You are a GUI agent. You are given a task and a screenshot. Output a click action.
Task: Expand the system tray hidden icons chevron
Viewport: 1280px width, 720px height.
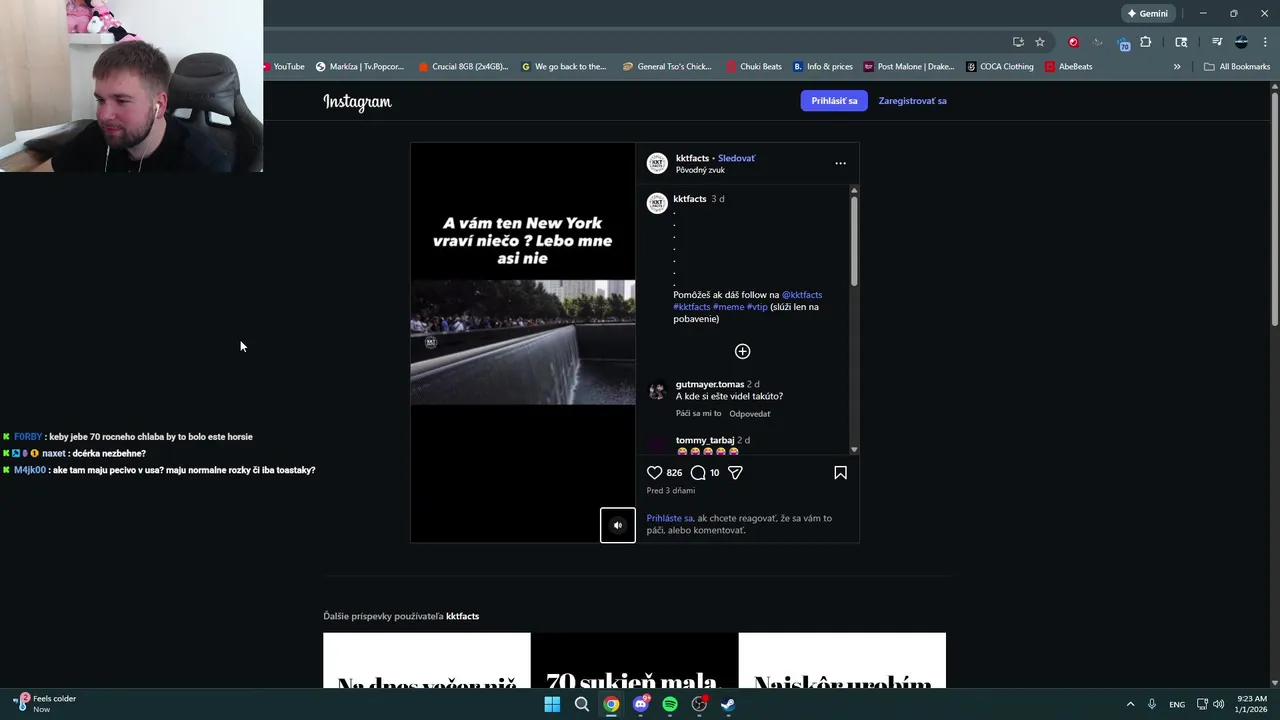pos(1130,704)
